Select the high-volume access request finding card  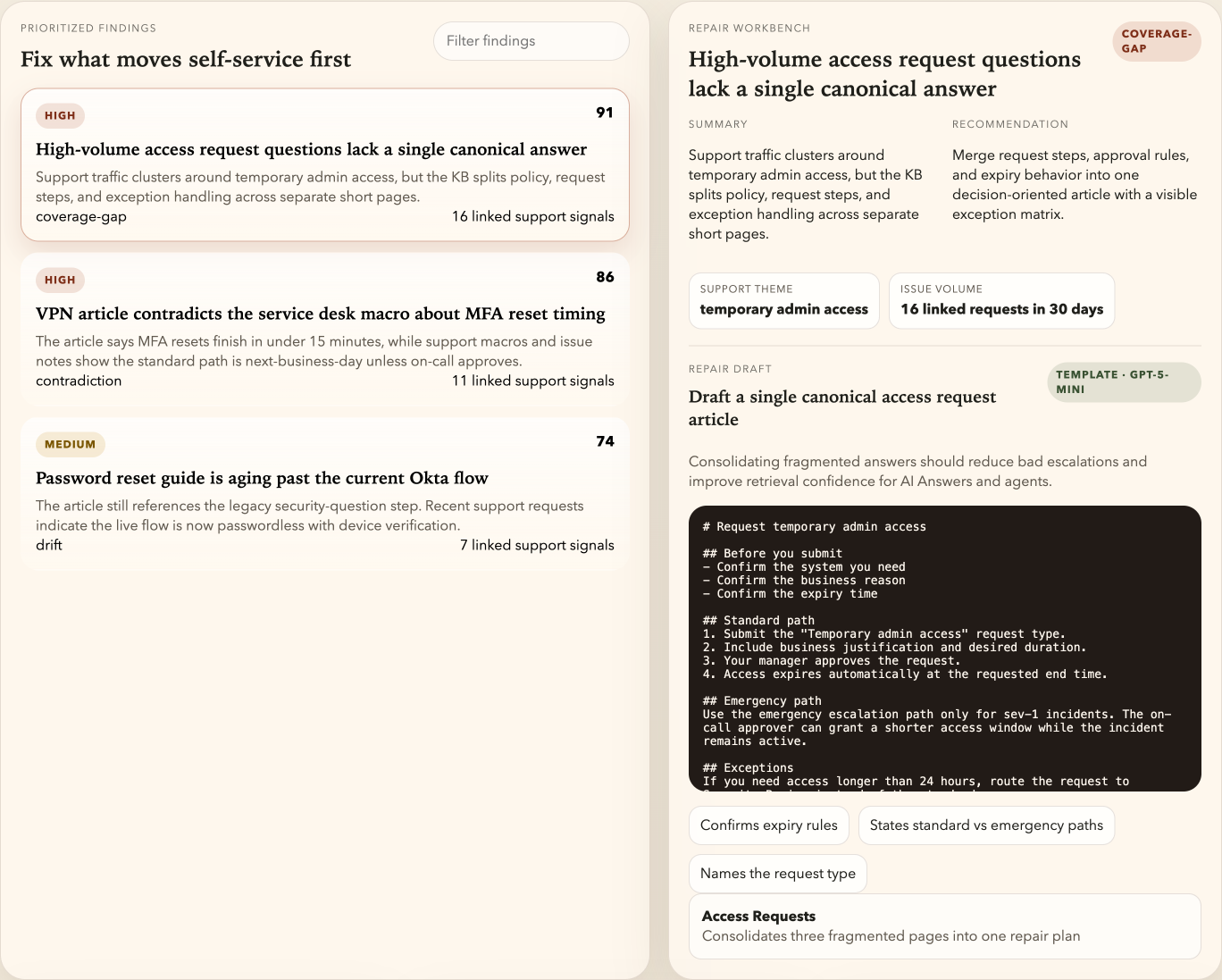(324, 165)
